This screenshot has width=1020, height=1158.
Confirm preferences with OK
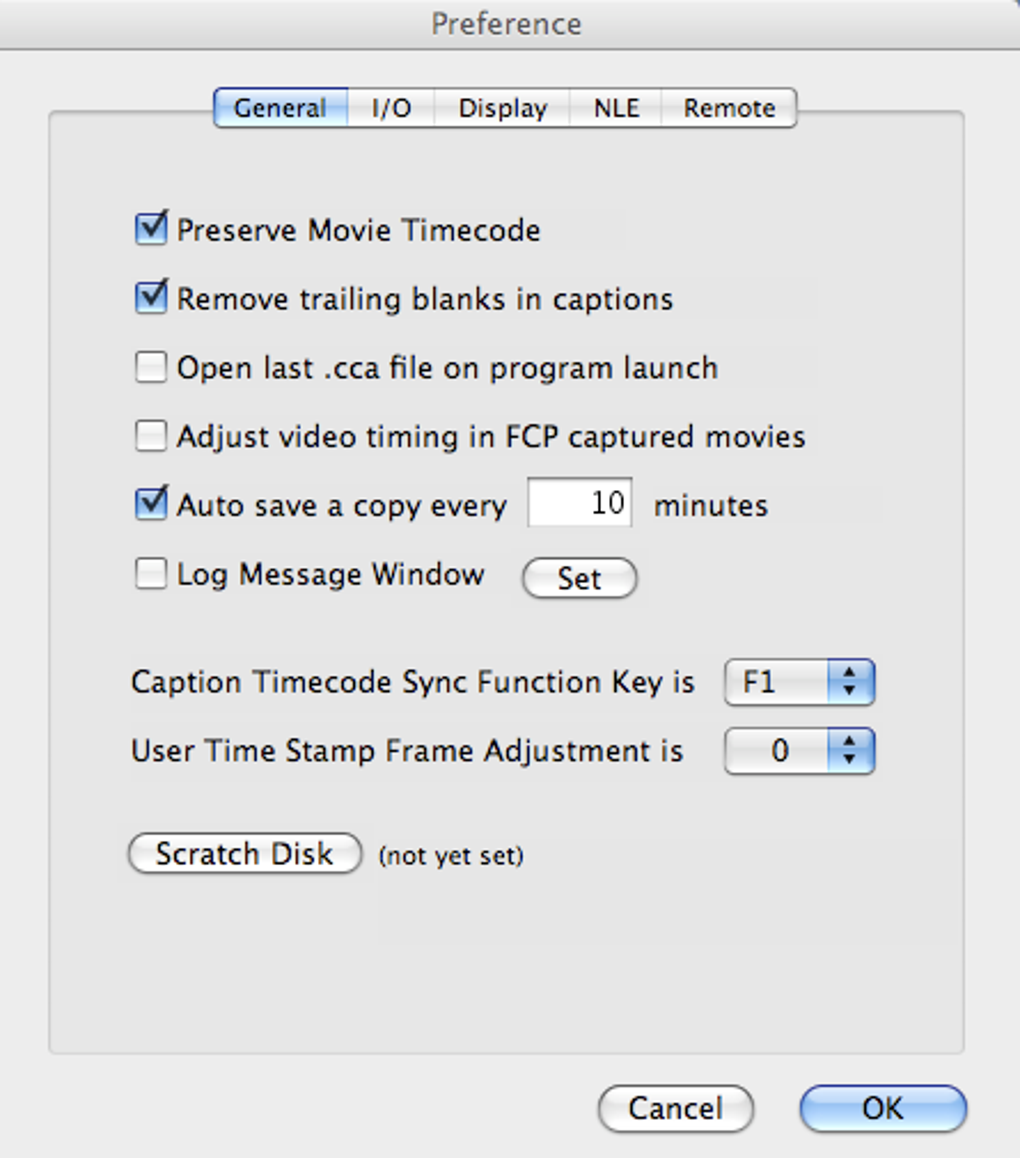click(883, 1108)
